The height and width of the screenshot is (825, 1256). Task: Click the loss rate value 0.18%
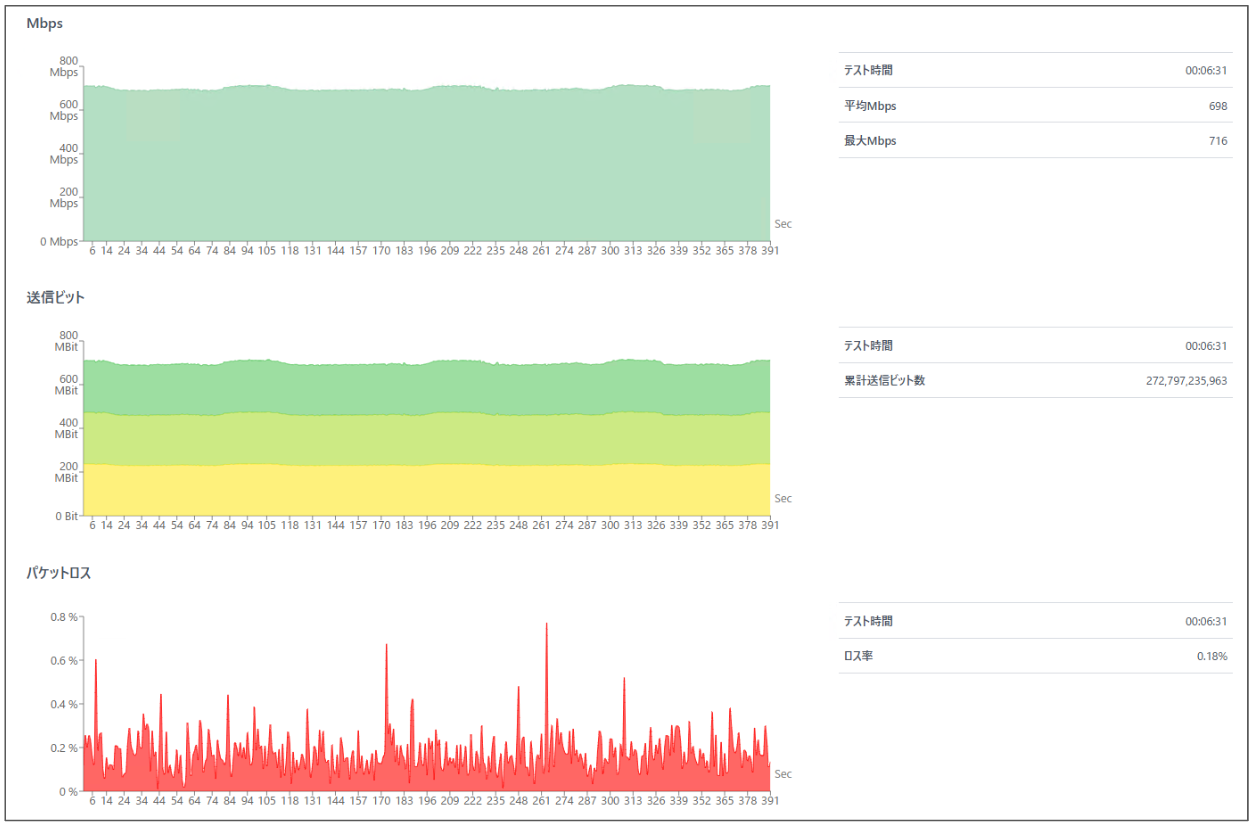[1212, 656]
